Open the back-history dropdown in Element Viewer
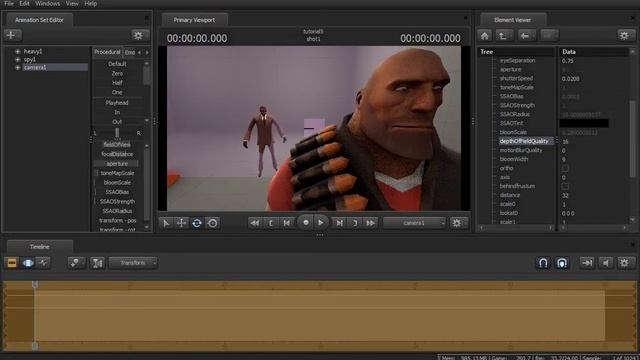Image resolution: width=640 pixels, height=360 pixels. (533, 36)
